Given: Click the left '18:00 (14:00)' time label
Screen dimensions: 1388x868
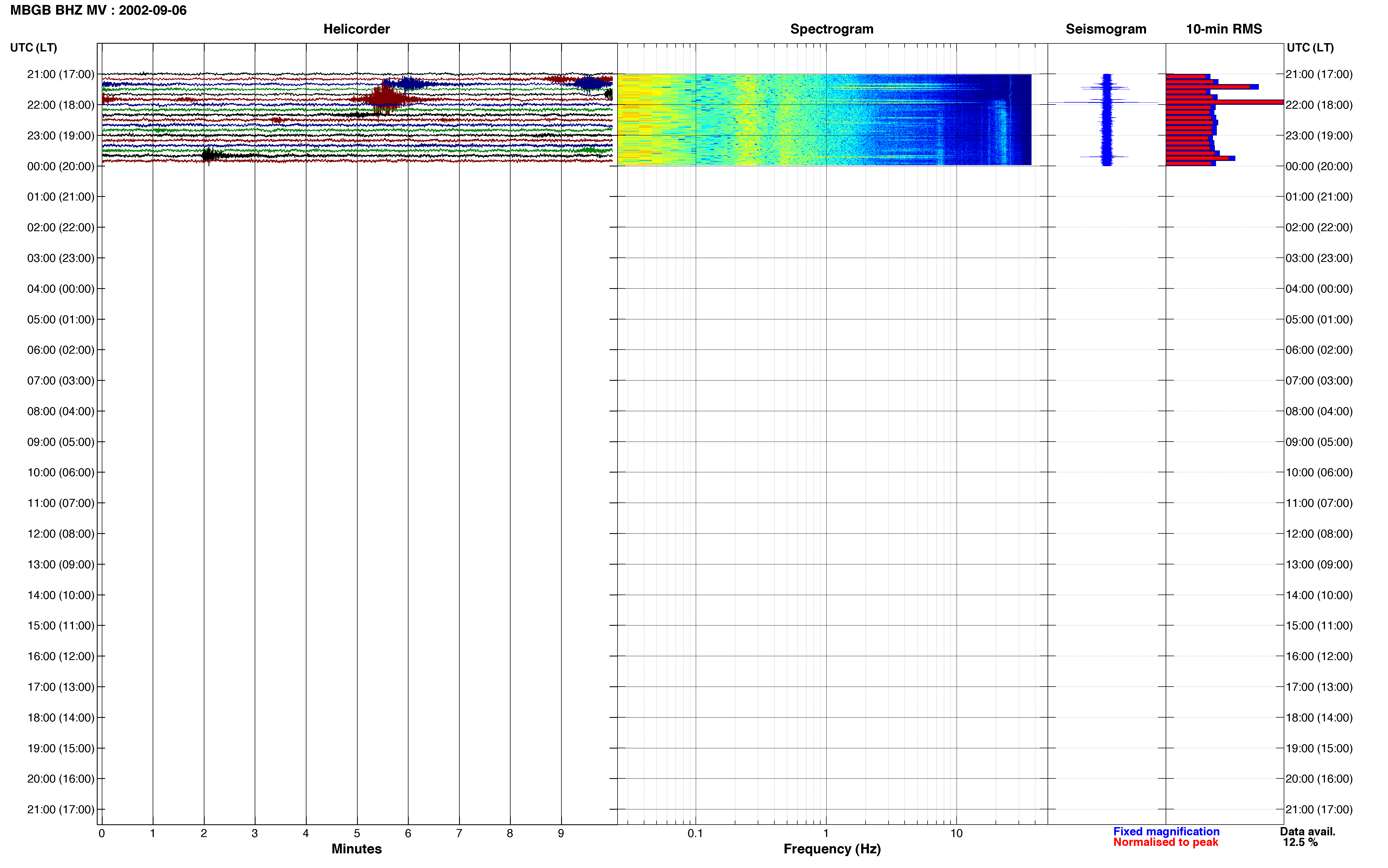Looking at the screenshot, I should [60, 718].
